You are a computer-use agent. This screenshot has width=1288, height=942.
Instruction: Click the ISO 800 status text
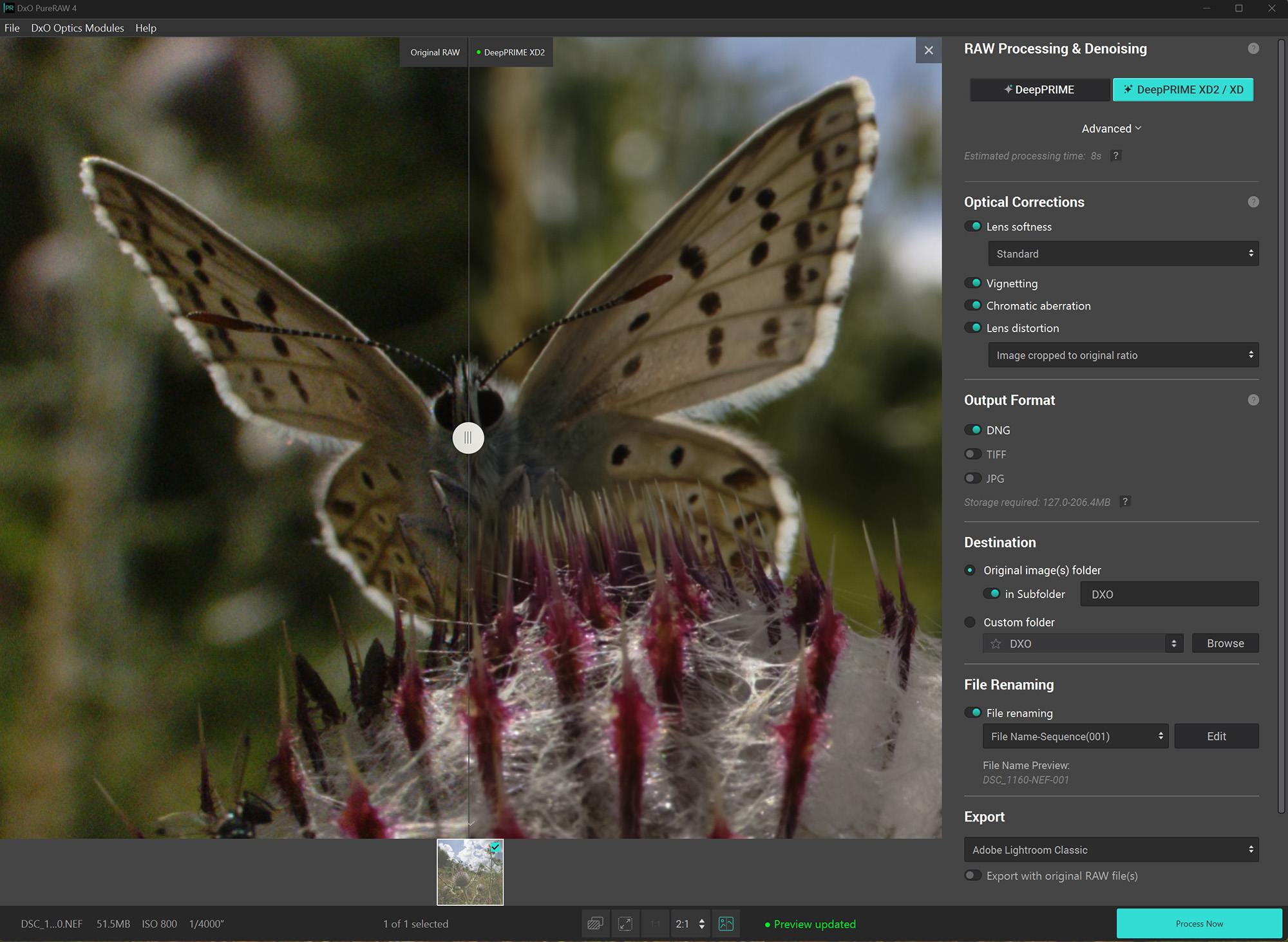coord(159,924)
